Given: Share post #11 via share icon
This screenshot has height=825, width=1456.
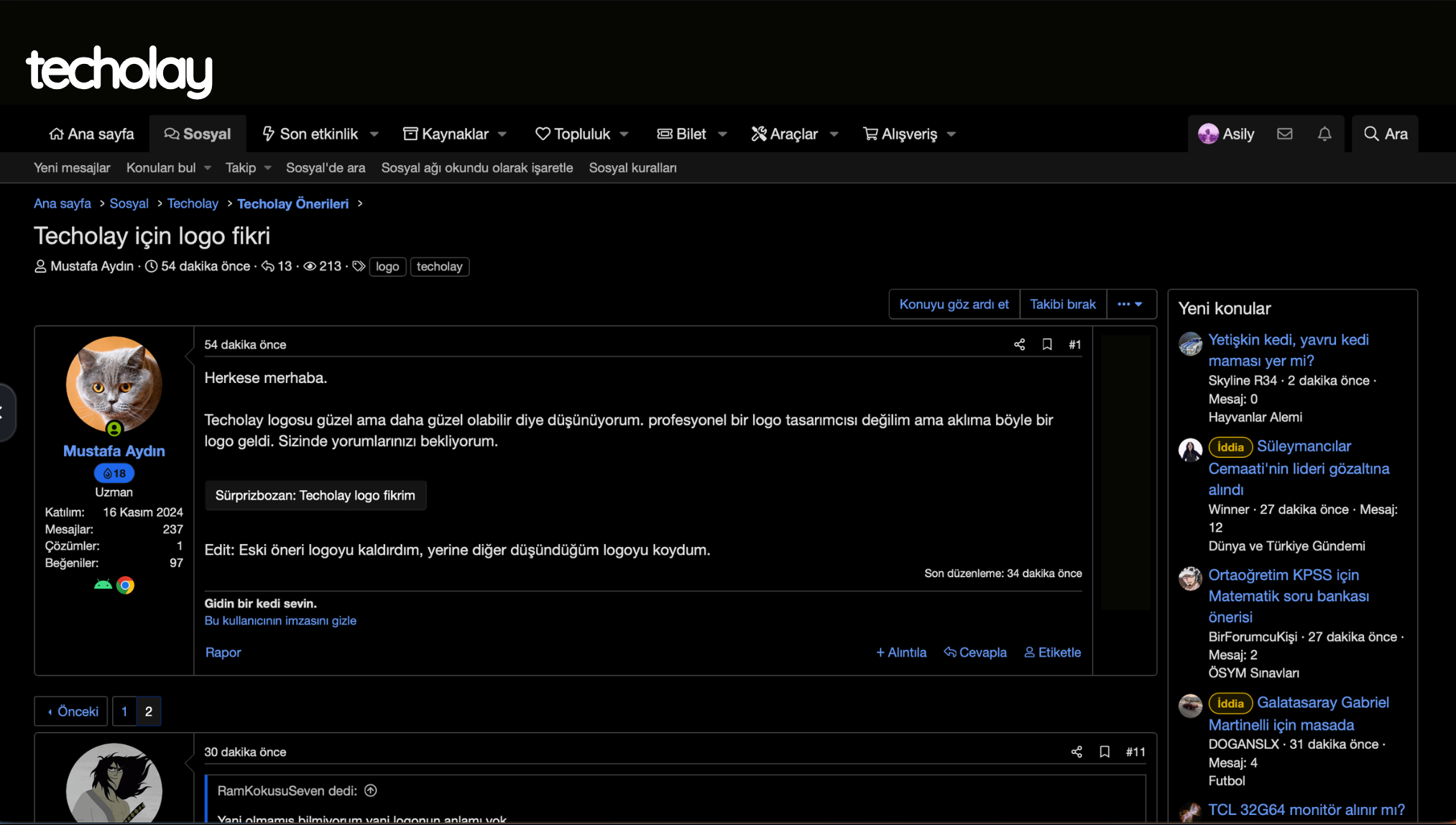Looking at the screenshot, I should click(x=1077, y=752).
